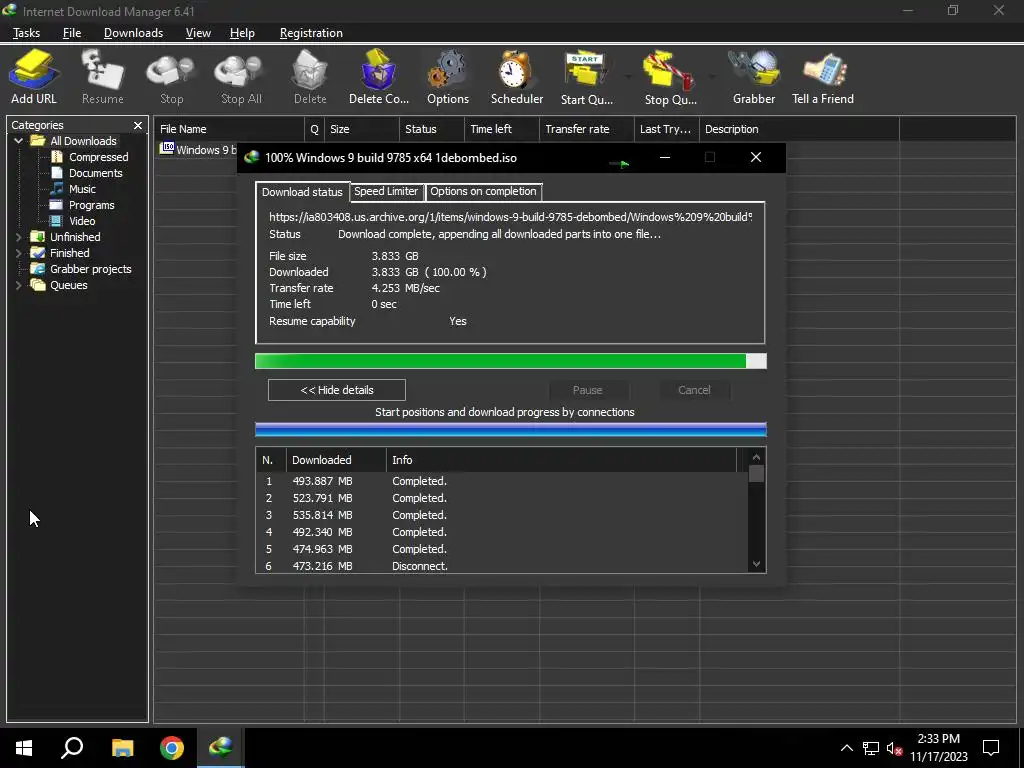Expand the Unfinished category
Image resolution: width=1024 pixels, height=768 pixels.
click(x=18, y=237)
